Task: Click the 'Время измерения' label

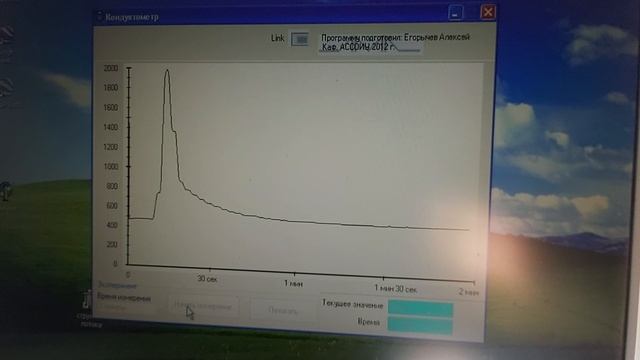Action: [x=124, y=298]
